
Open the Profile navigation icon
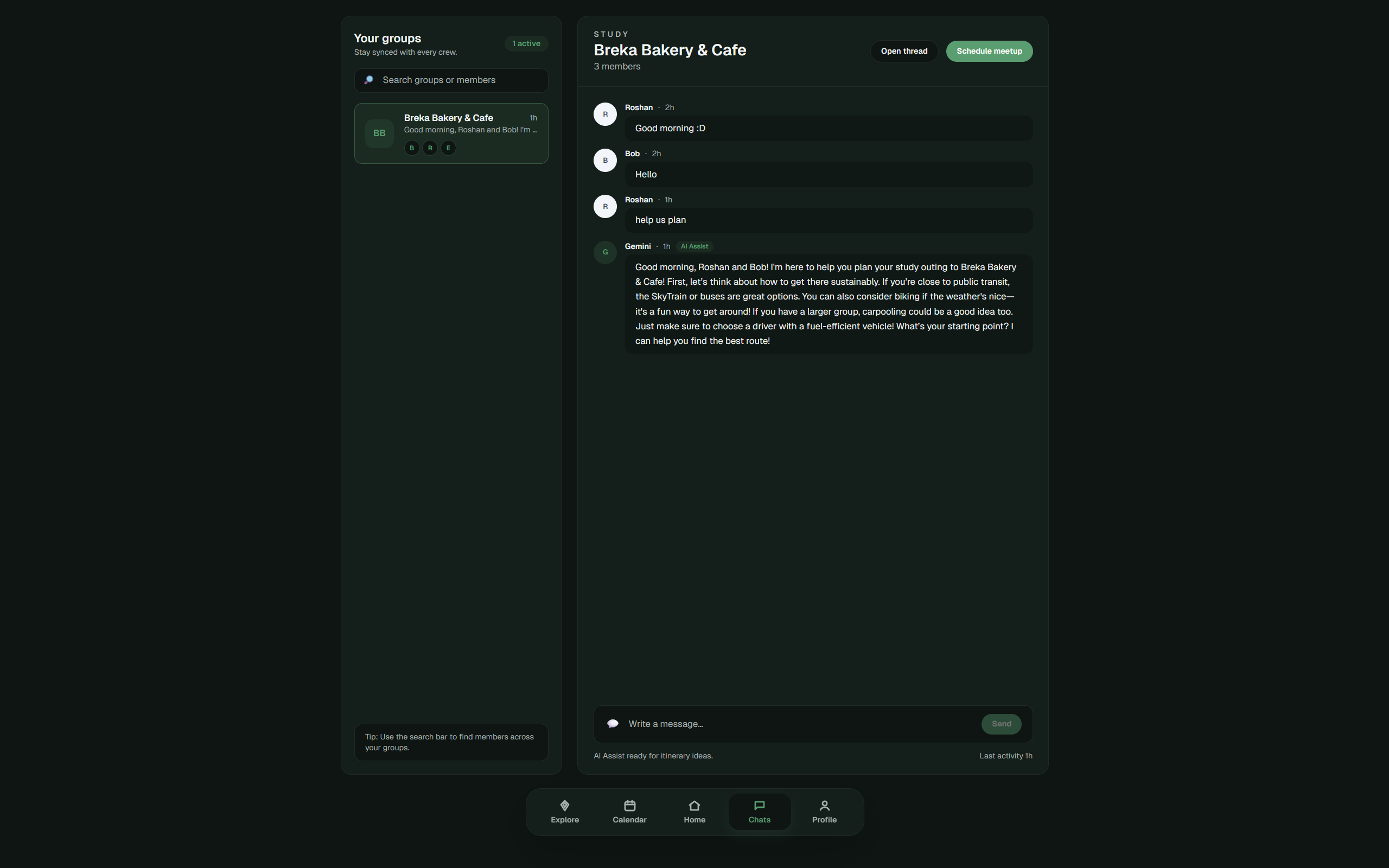coord(824,806)
